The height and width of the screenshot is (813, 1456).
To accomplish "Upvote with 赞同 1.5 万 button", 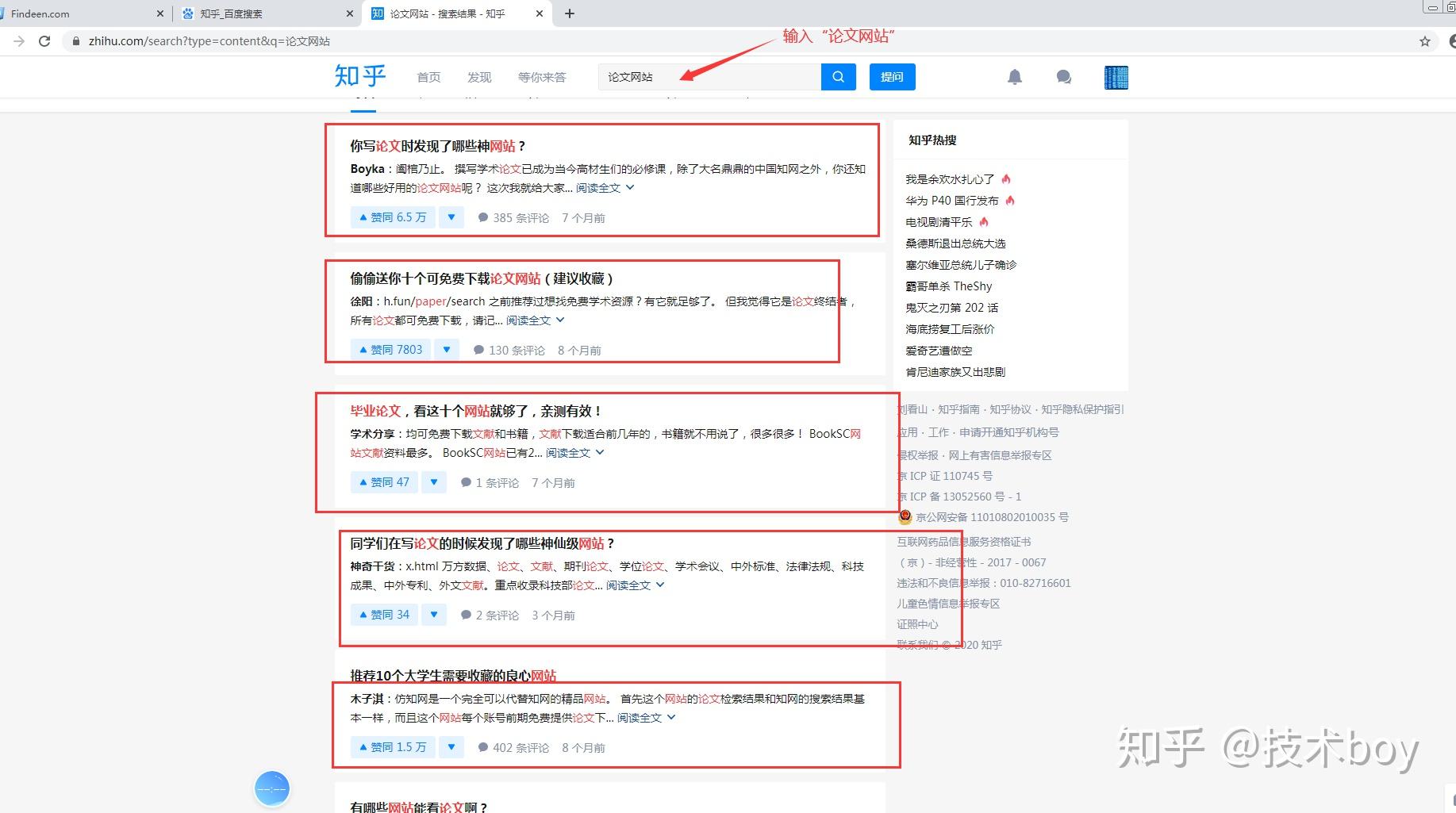I will click(393, 747).
